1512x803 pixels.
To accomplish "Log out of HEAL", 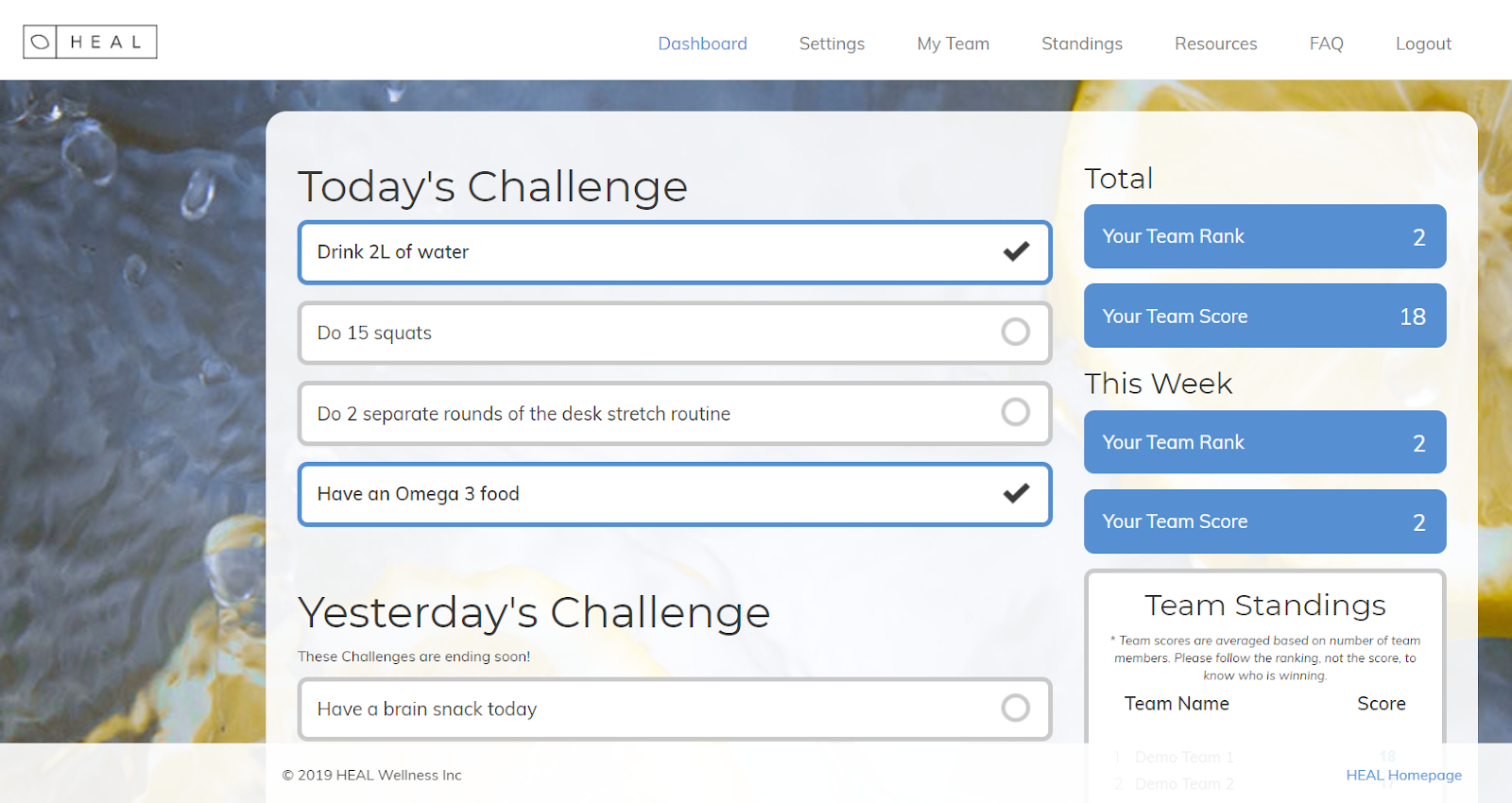I will pos(1422,43).
